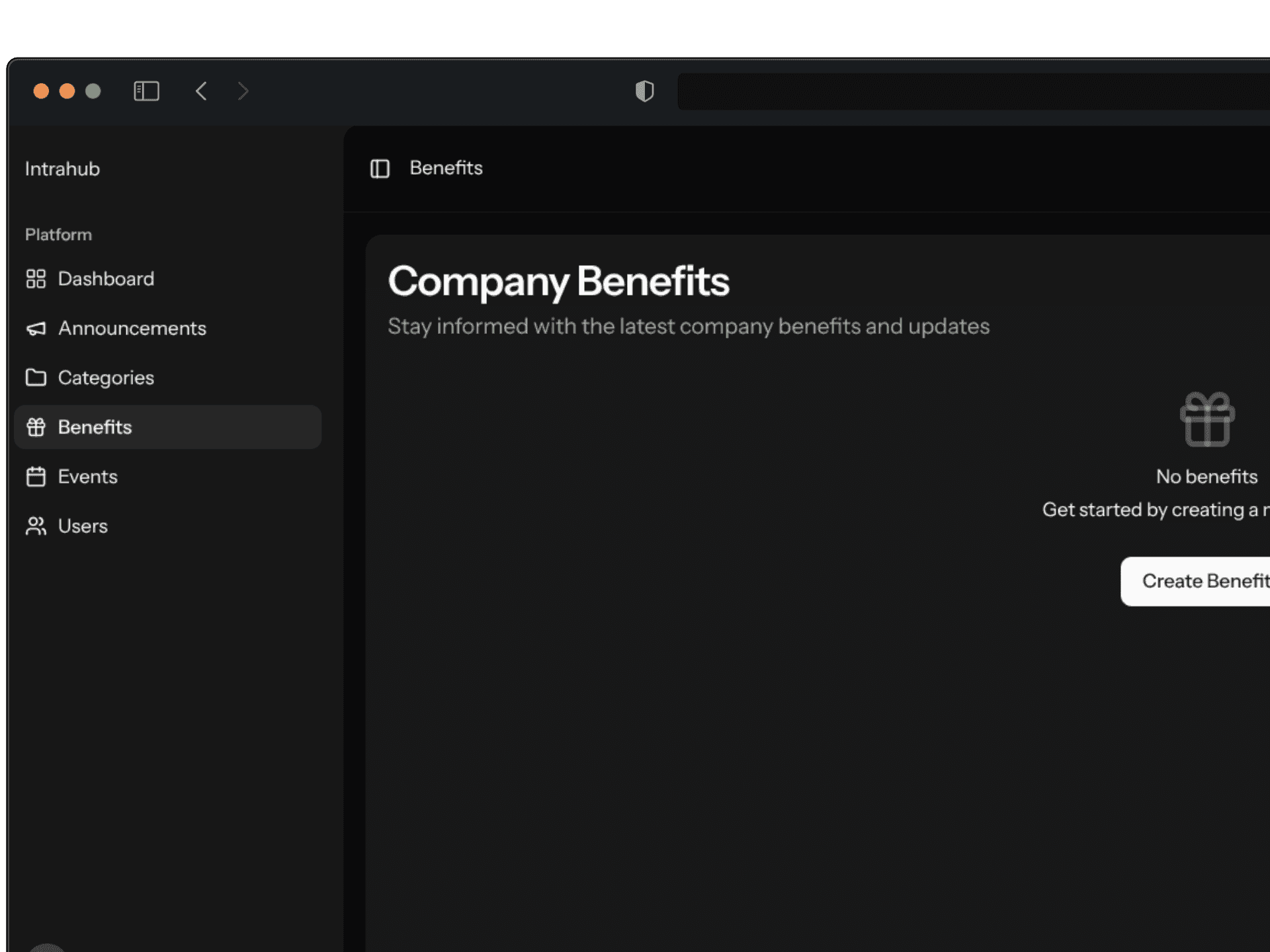The height and width of the screenshot is (952, 1270).
Task: Click the green maximize window button
Action: coord(93,91)
